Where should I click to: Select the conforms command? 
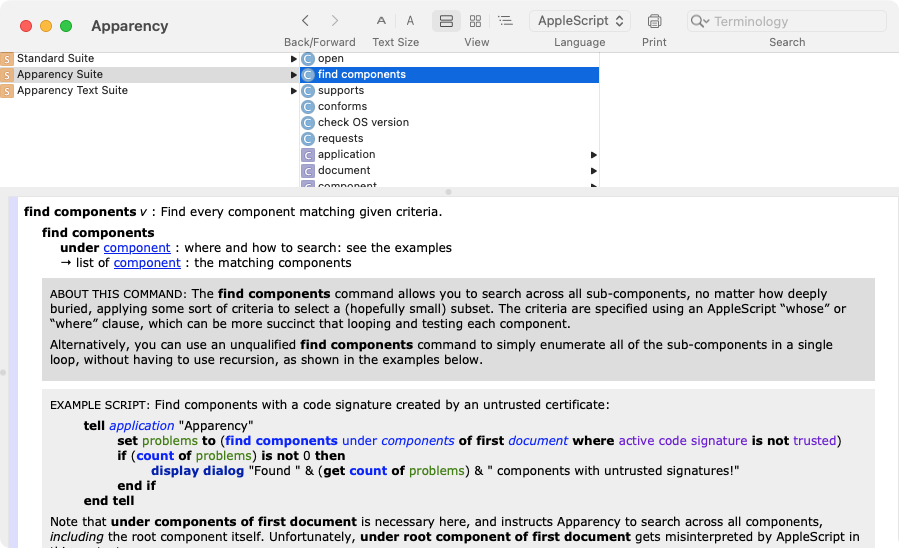[x=450, y=107]
